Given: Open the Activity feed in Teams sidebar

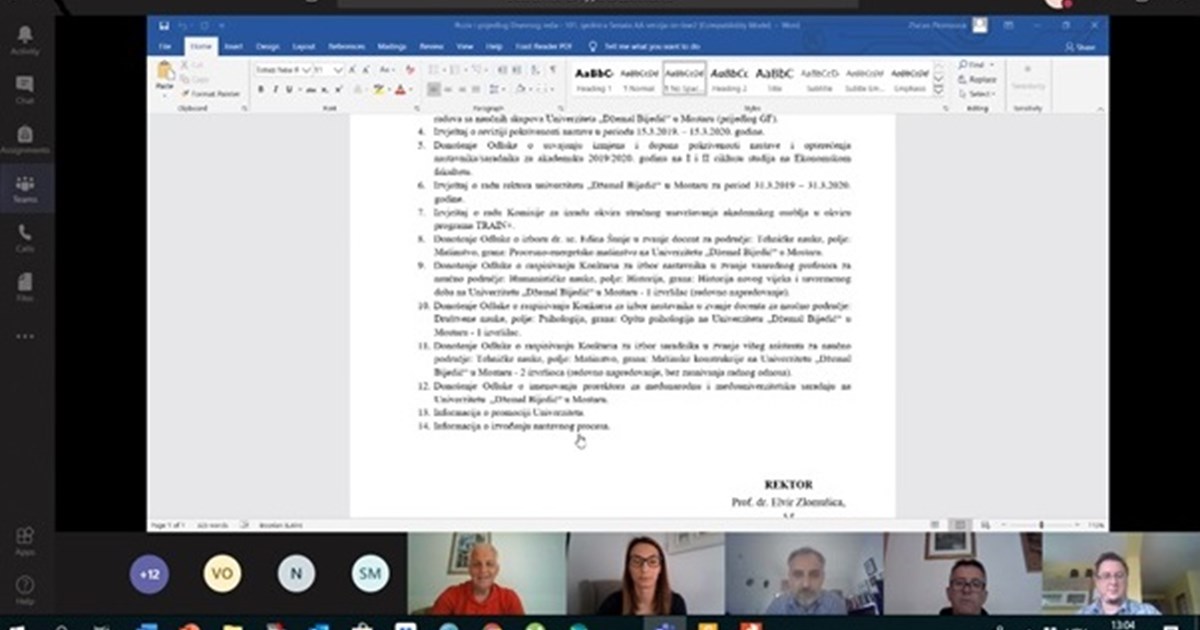Looking at the screenshot, I should pos(25,38).
